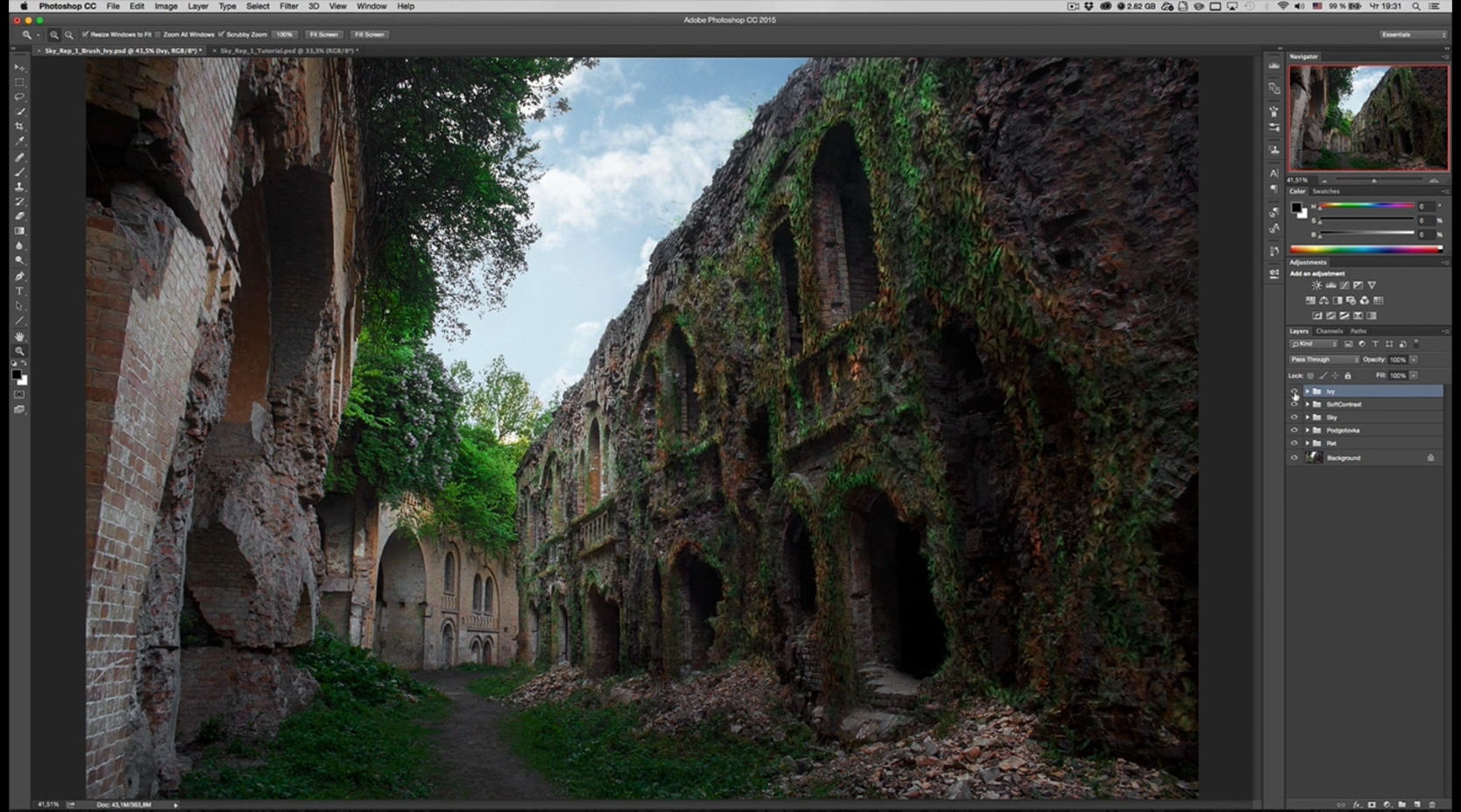
Task: Open the Pass Through blend mode dropdown
Action: pos(1323,359)
